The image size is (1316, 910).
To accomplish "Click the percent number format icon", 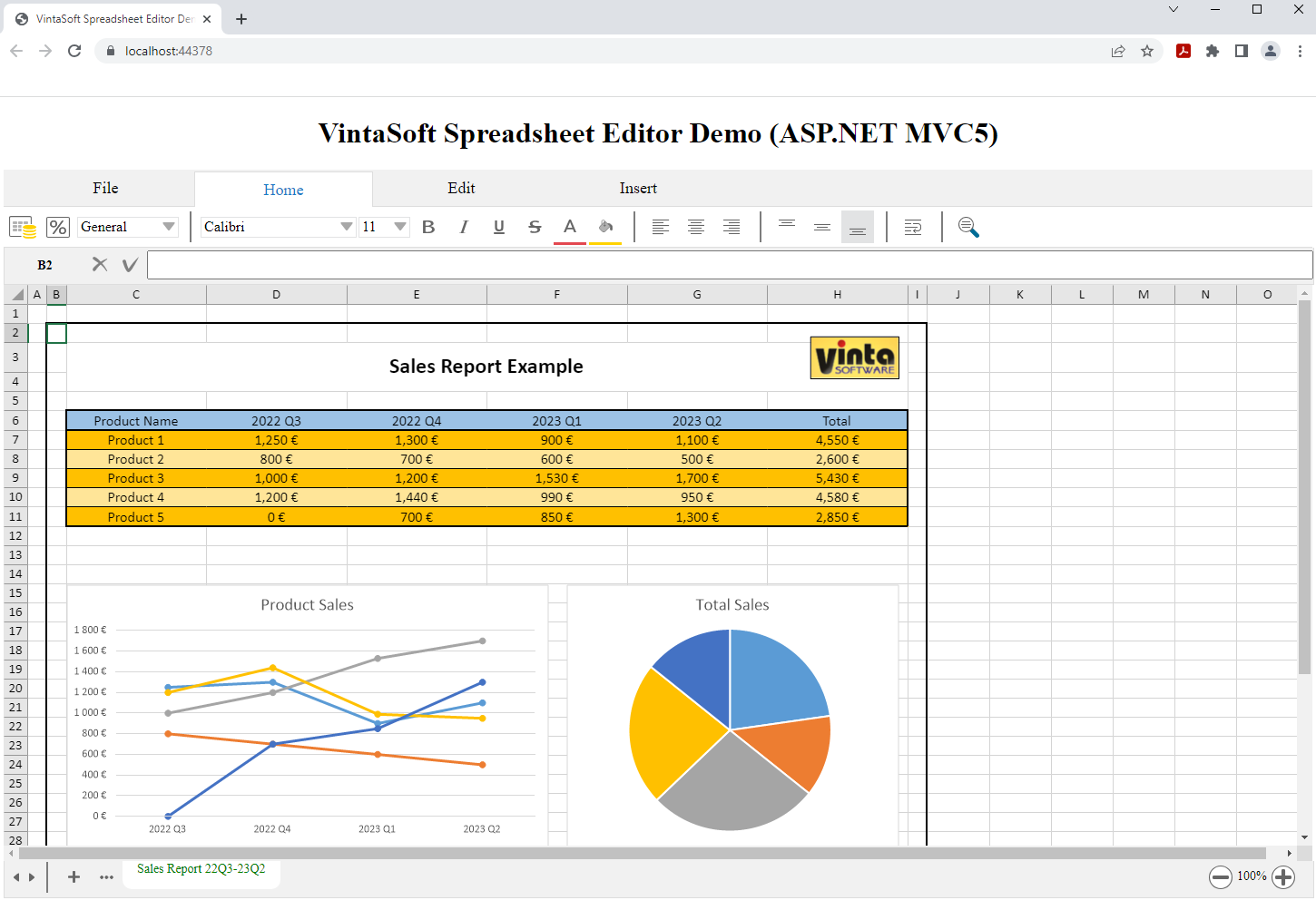I will point(58,227).
